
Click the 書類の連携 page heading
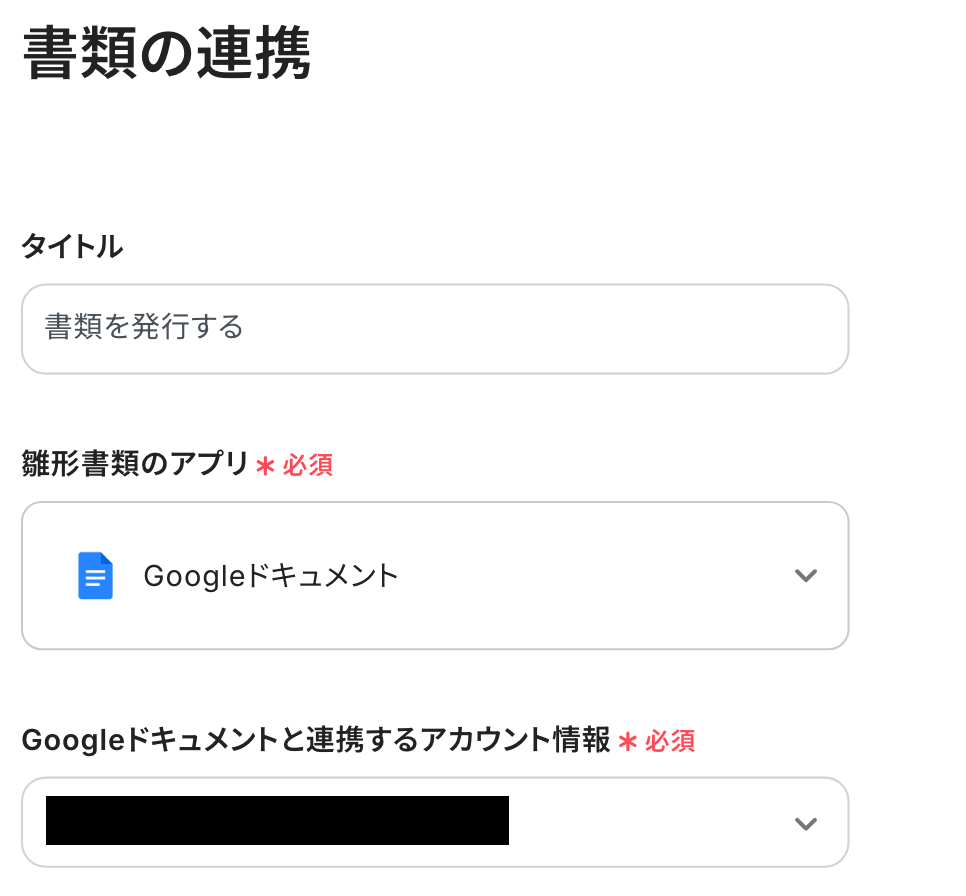[x=166, y=53]
